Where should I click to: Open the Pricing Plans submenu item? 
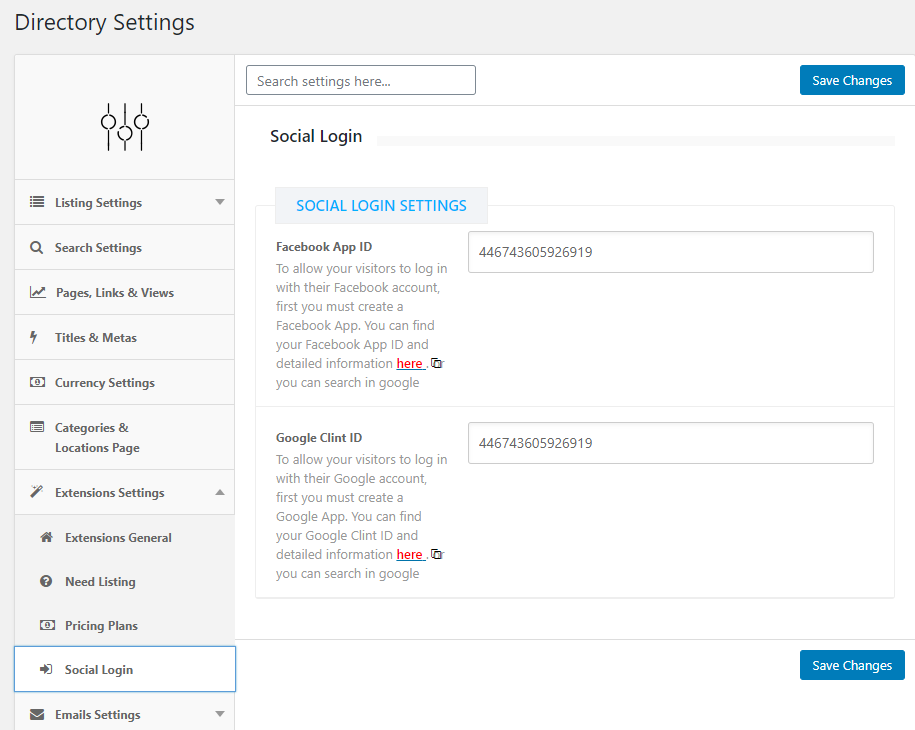coord(101,625)
